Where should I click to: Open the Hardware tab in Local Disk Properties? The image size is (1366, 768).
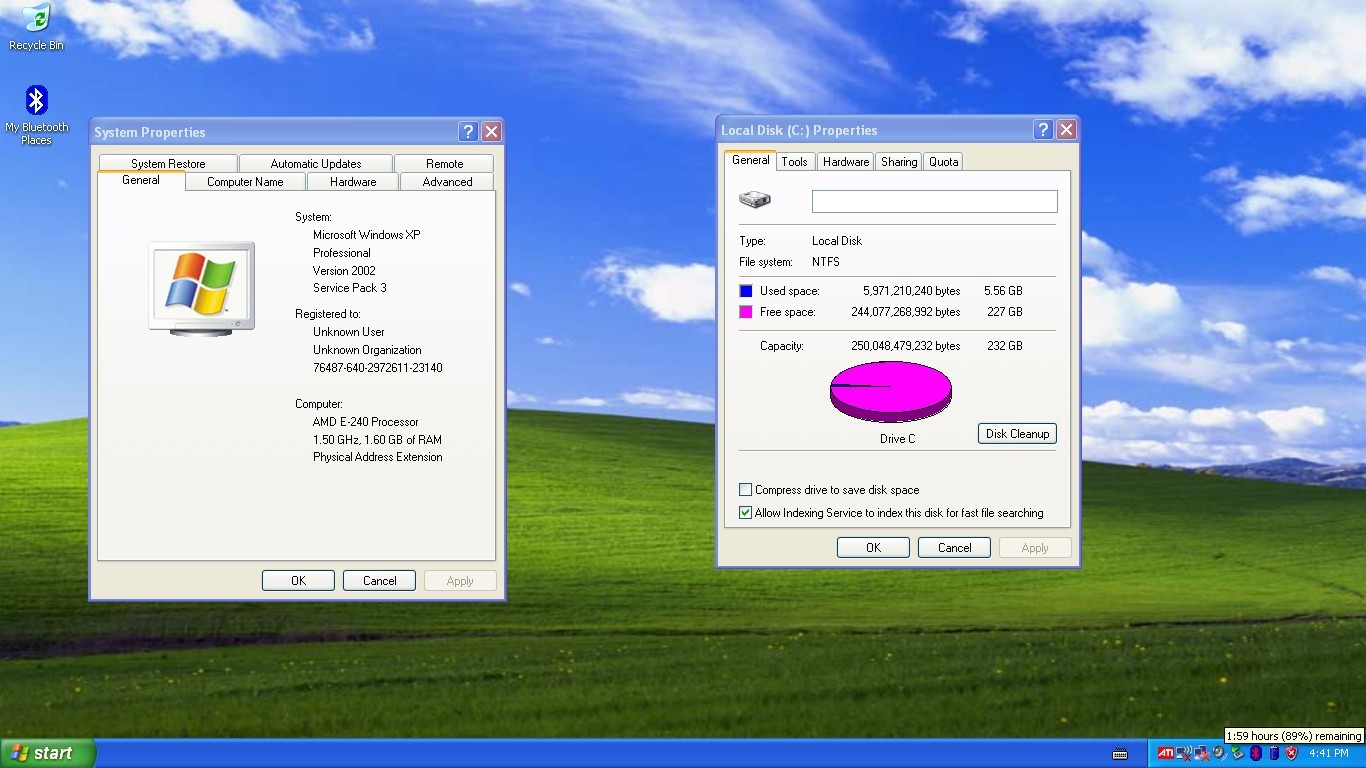(846, 162)
